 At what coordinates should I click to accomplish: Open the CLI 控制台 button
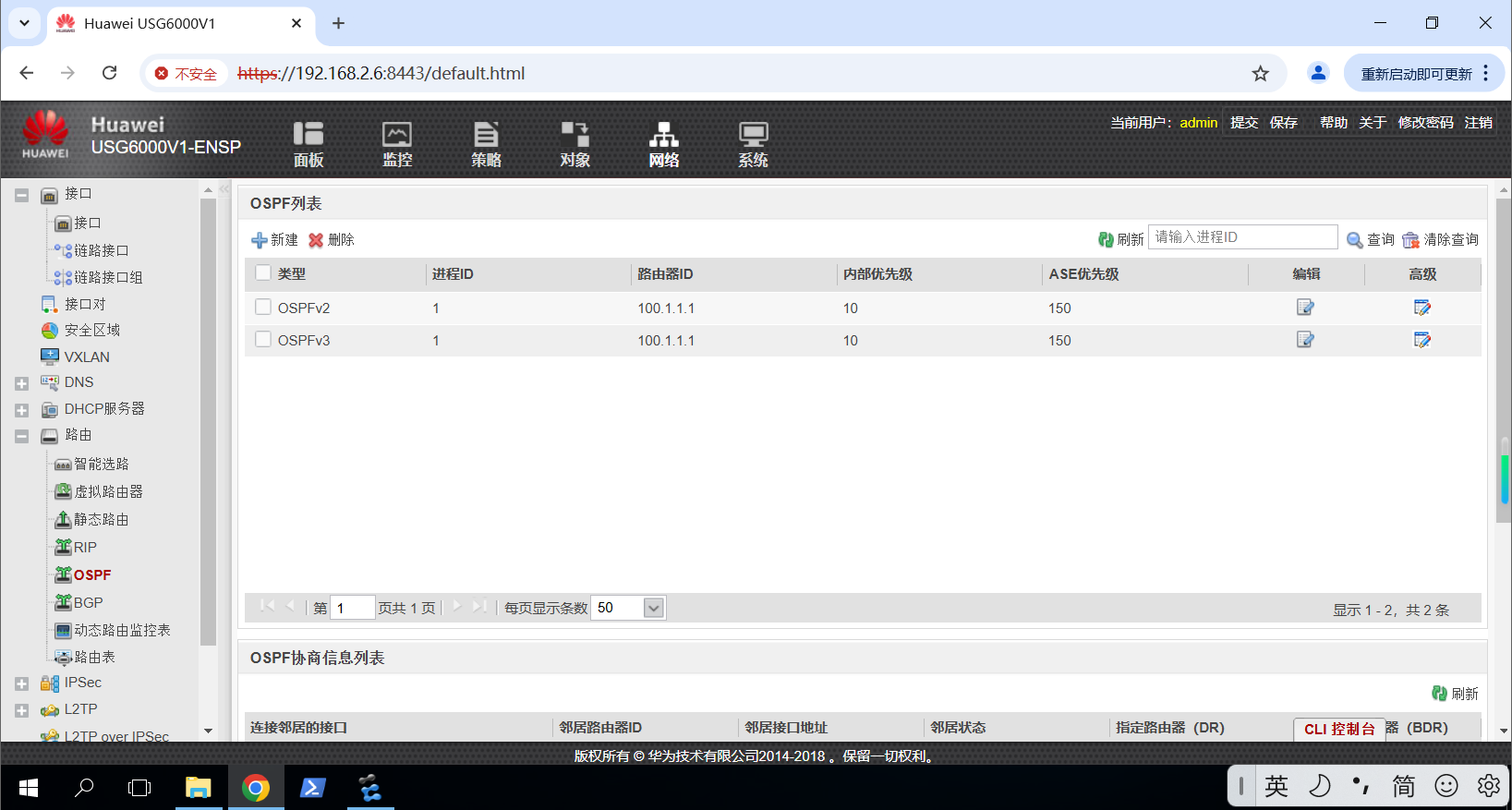[1339, 730]
